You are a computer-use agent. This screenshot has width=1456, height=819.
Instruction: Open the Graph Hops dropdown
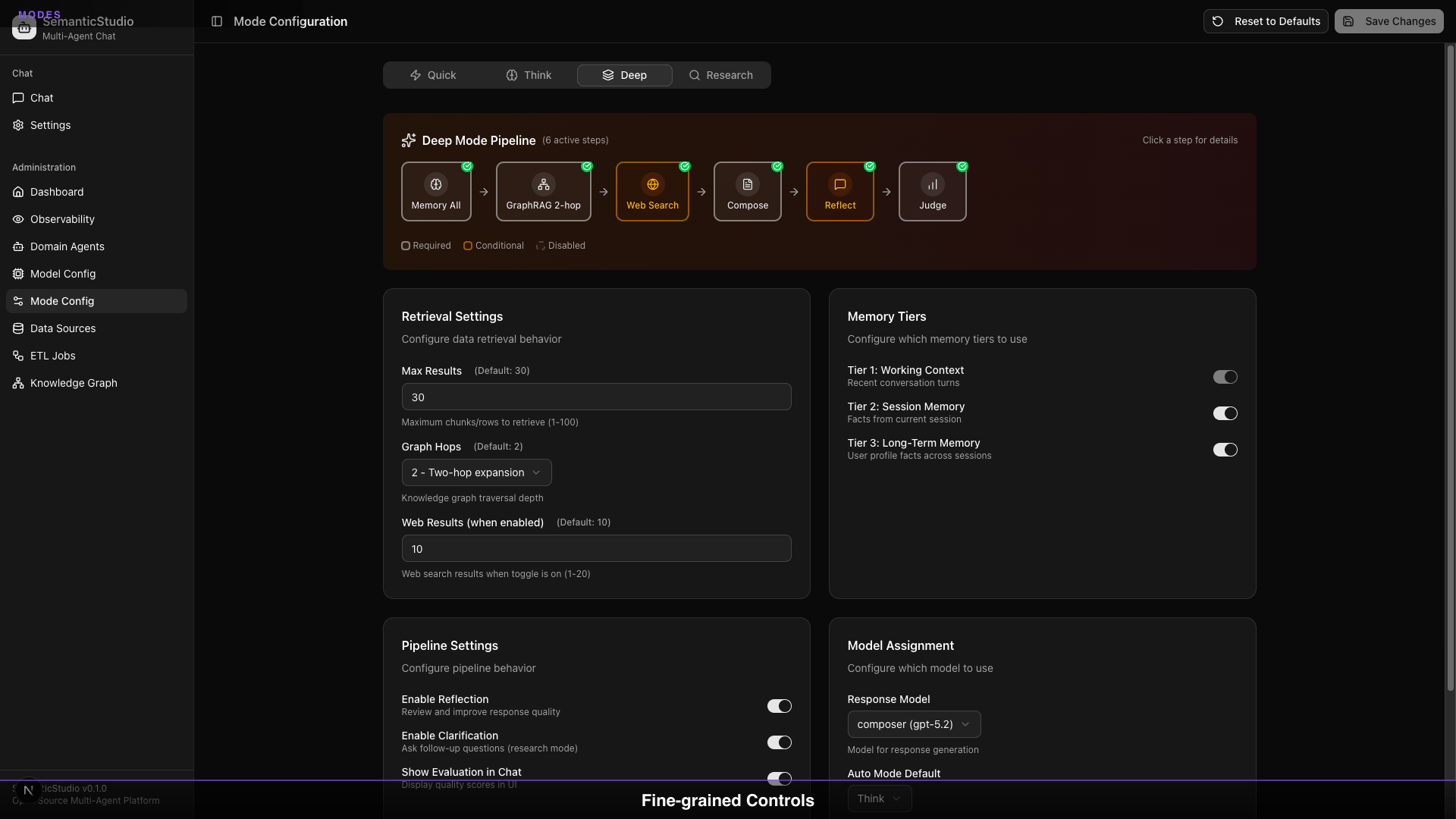coord(476,472)
